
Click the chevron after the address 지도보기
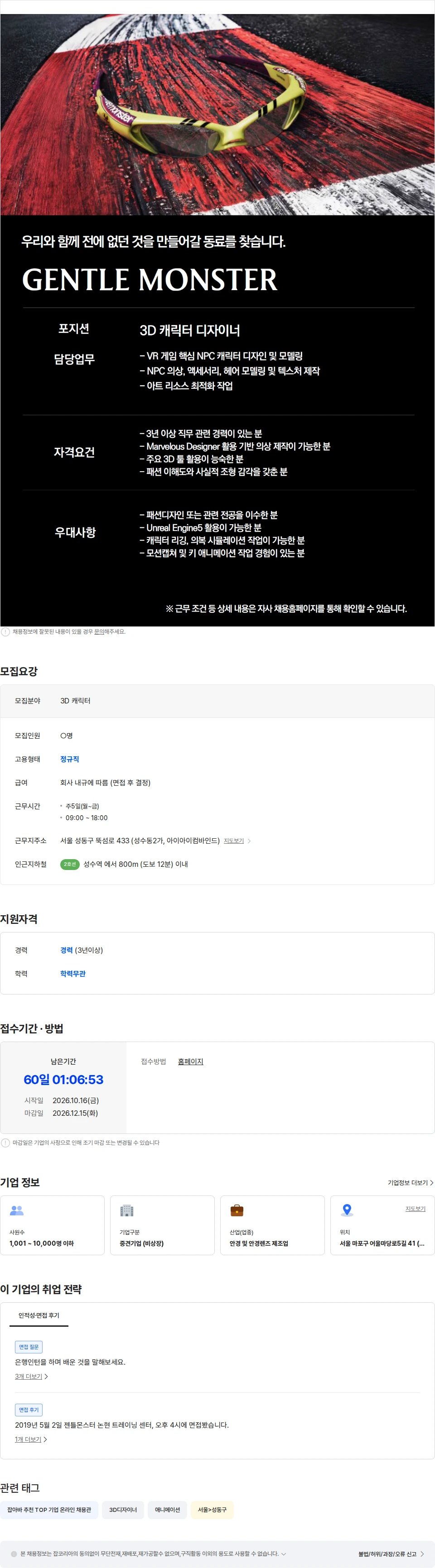[x=249, y=841]
